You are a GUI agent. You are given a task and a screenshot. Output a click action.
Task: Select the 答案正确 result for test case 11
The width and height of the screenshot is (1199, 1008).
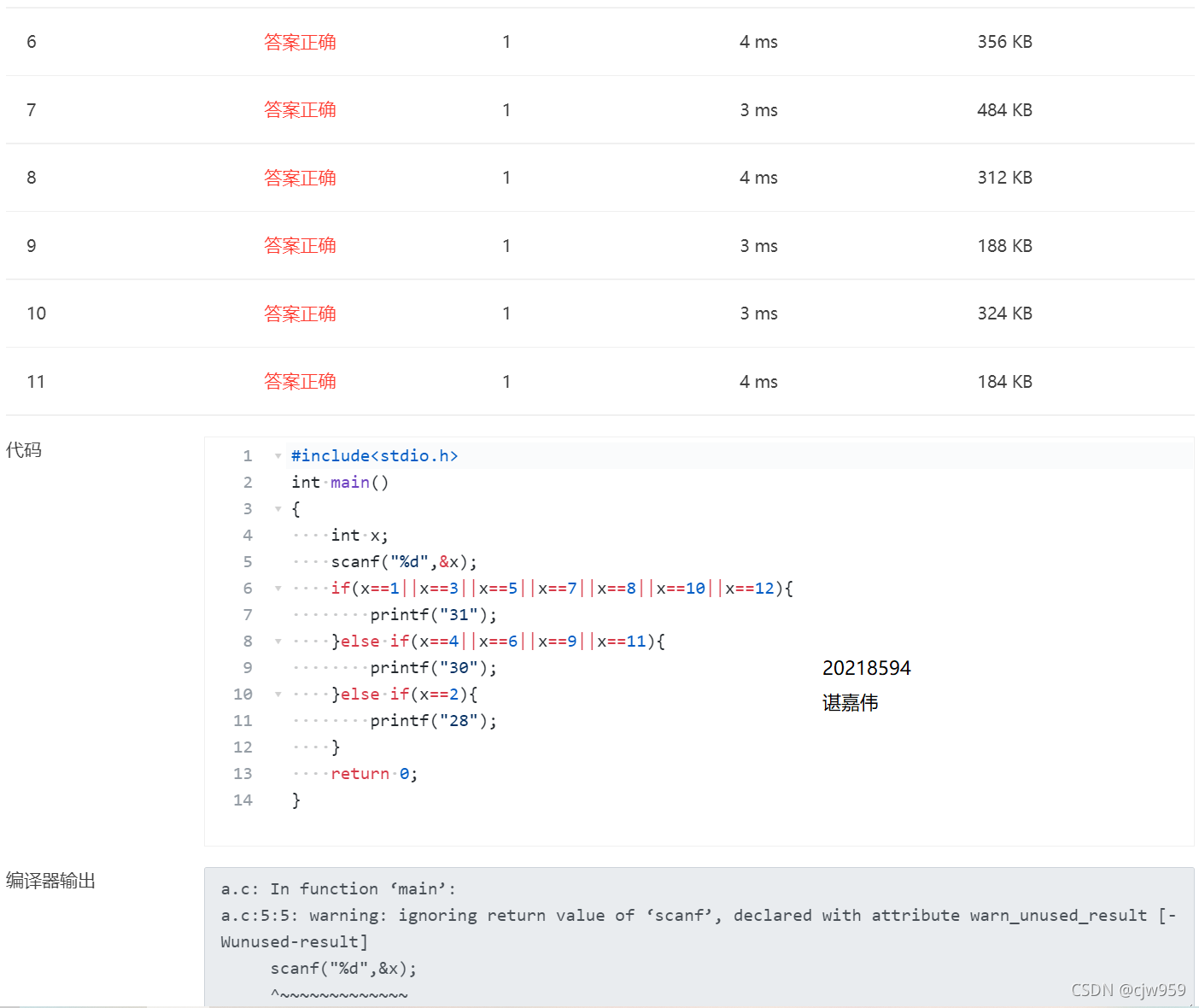point(300,382)
